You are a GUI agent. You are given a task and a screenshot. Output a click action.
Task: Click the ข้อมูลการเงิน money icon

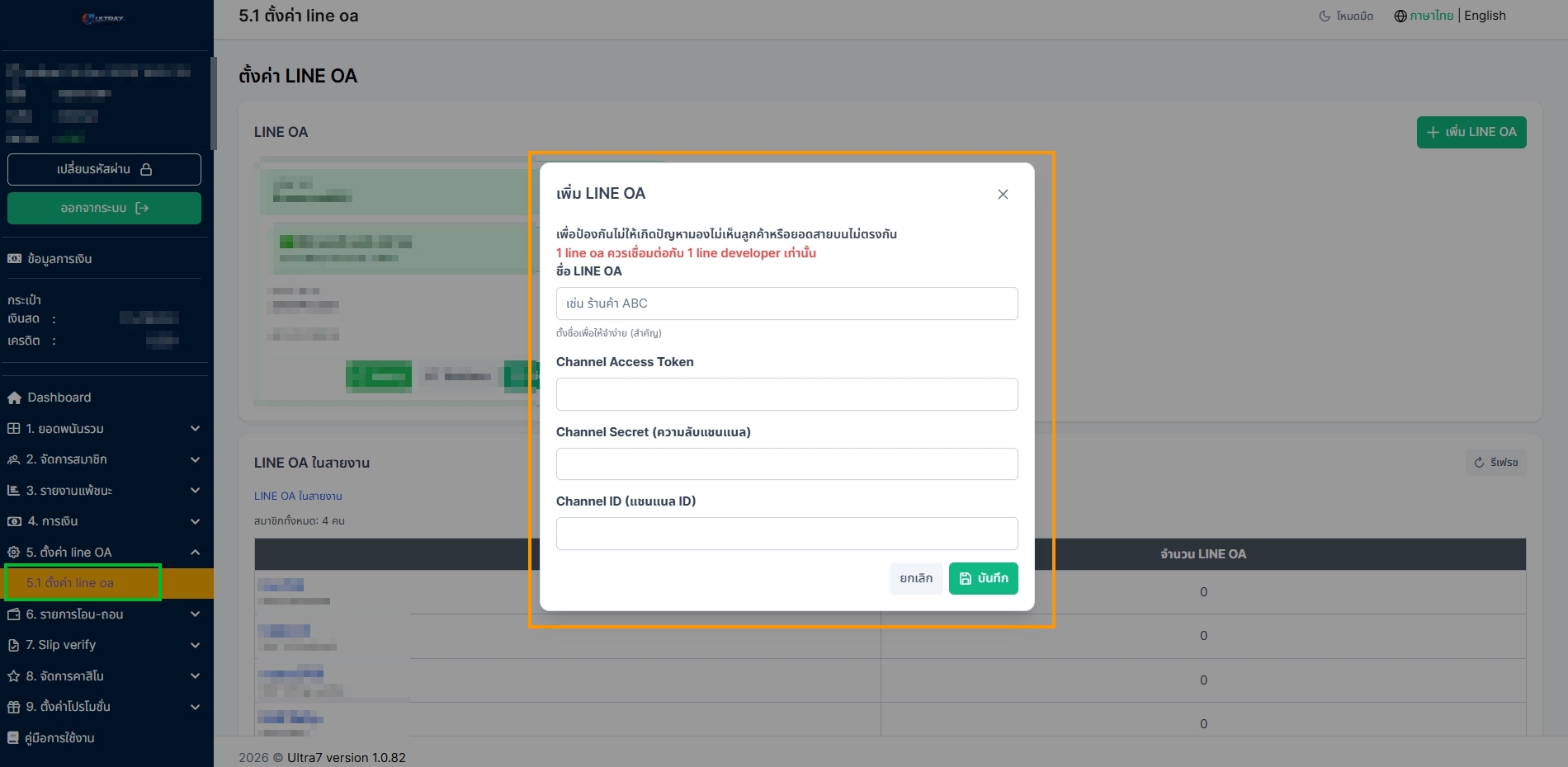[x=14, y=259]
